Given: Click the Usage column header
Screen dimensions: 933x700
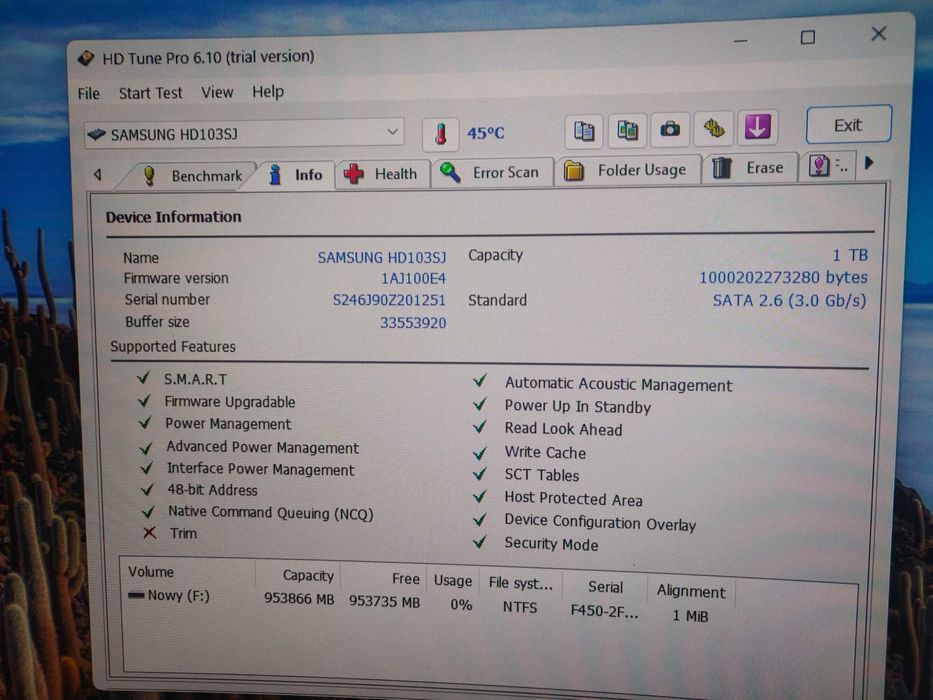Looking at the screenshot, I should pyautogui.click(x=453, y=581).
